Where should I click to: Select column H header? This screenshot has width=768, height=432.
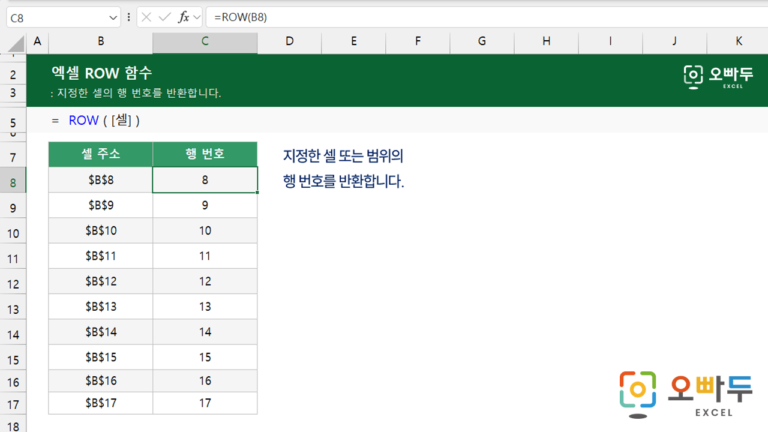pos(546,42)
